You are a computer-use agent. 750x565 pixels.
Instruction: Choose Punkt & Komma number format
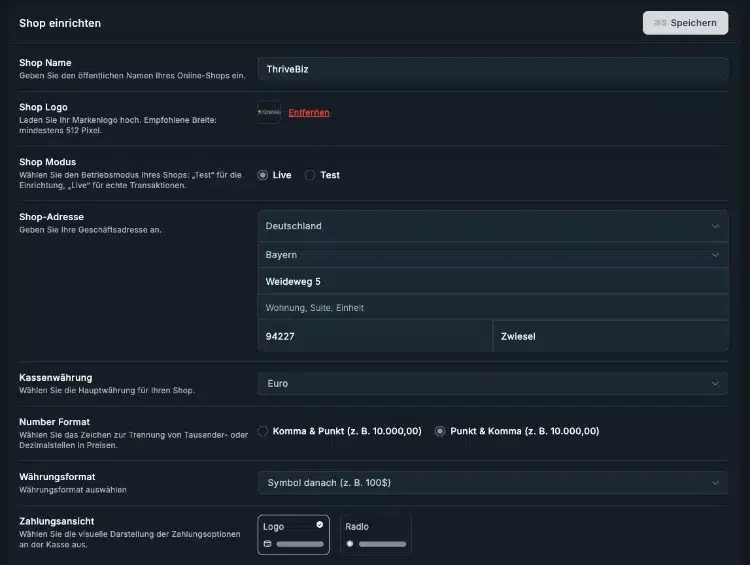(x=440, y=431)
